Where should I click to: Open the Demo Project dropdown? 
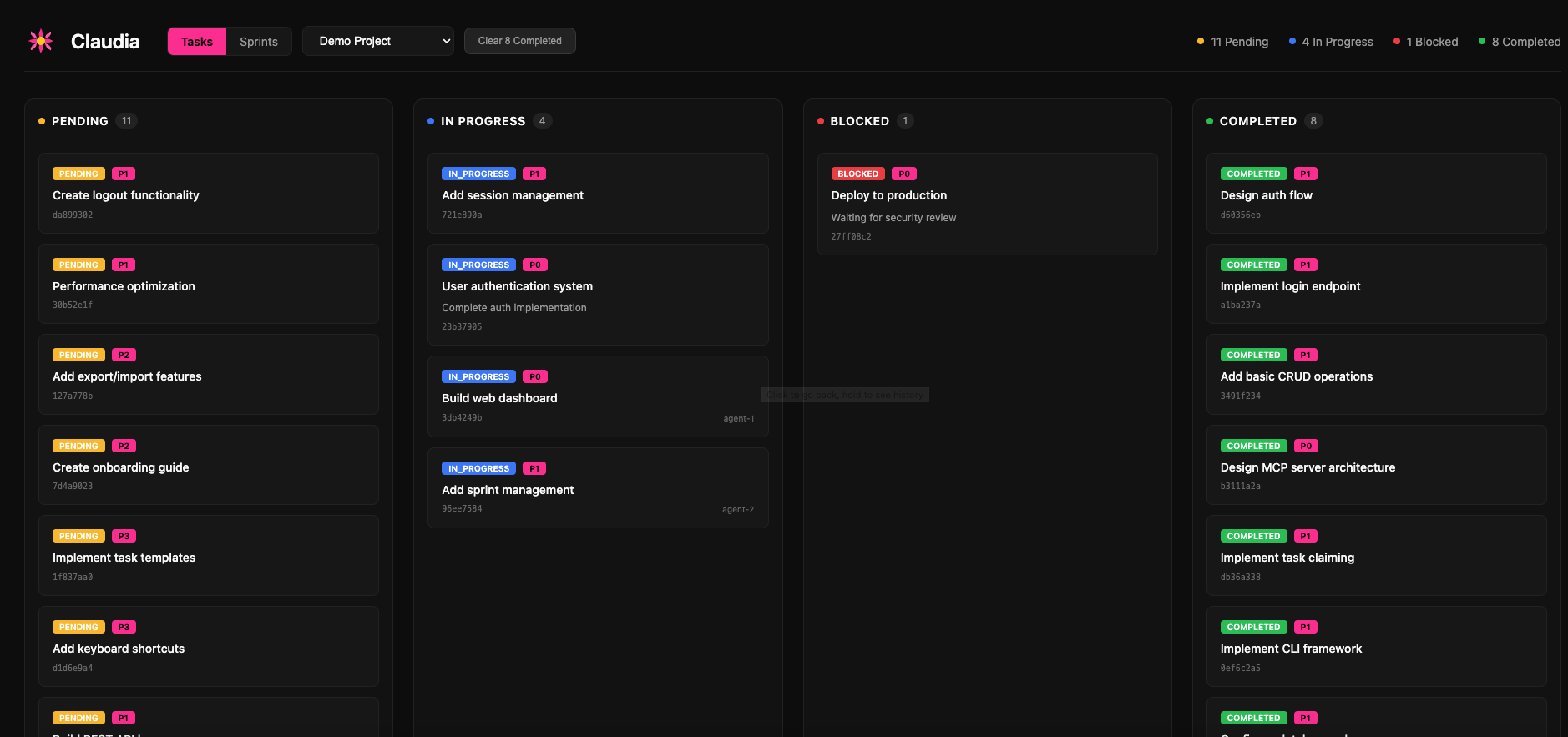(378, 41)
